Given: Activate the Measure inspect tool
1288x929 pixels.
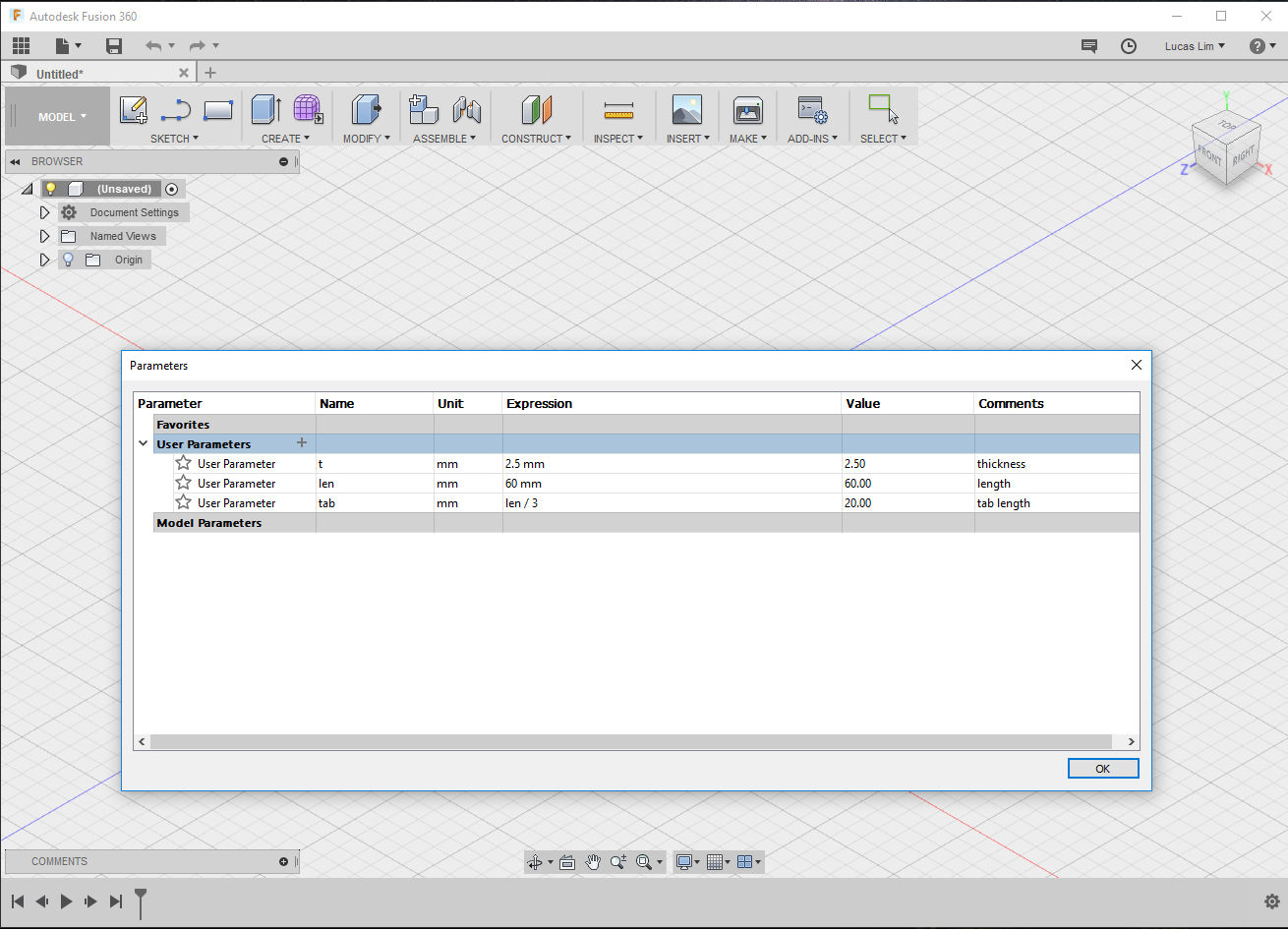Looking at the screenshot, I should coord(618,110).
